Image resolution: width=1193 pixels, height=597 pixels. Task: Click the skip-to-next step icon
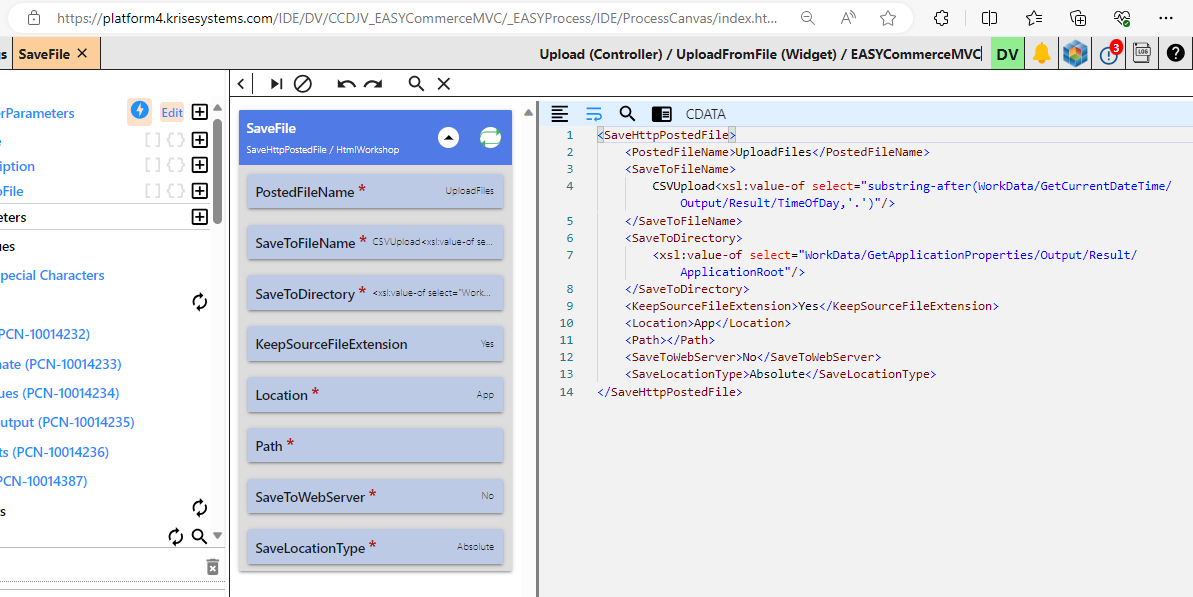click(x=276, y=84)
